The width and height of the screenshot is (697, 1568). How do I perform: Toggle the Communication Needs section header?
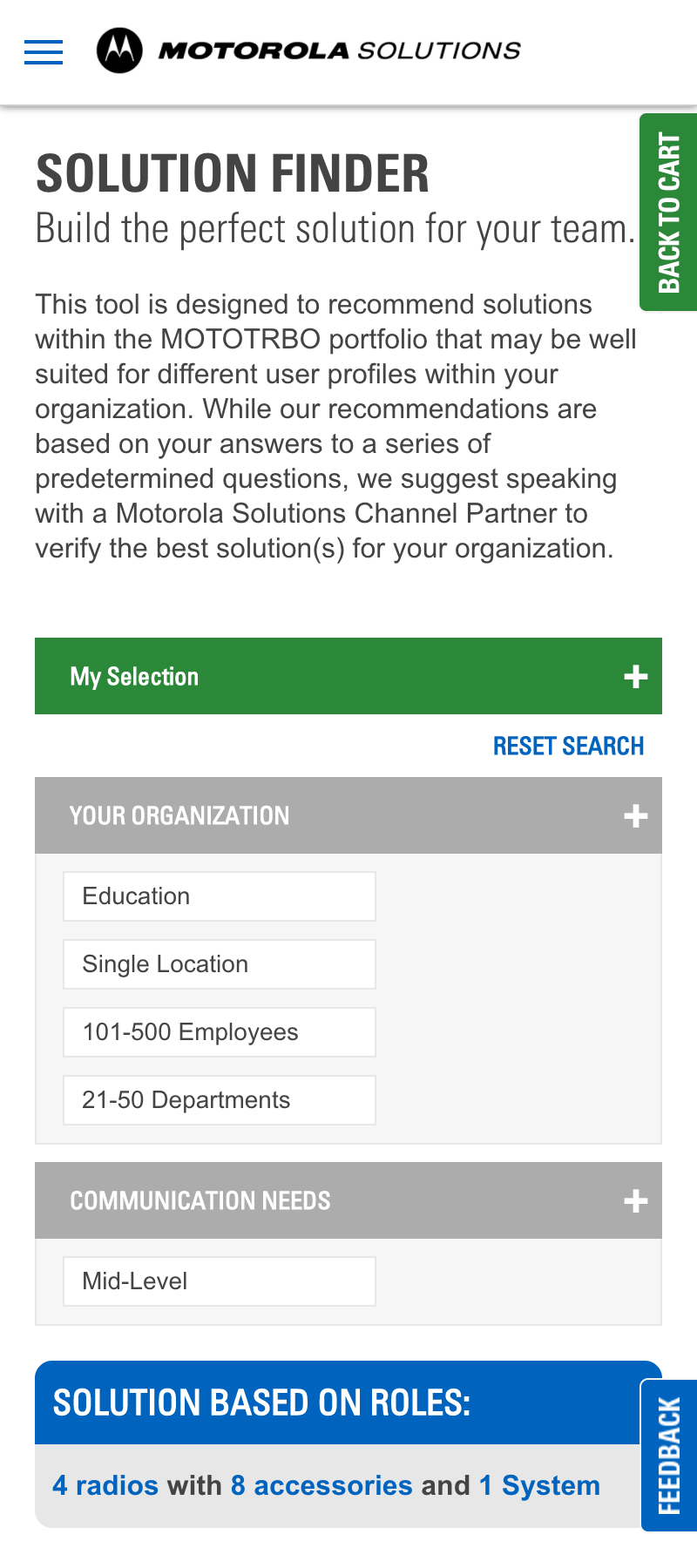pyautogui.click(x=348, y=1200)
